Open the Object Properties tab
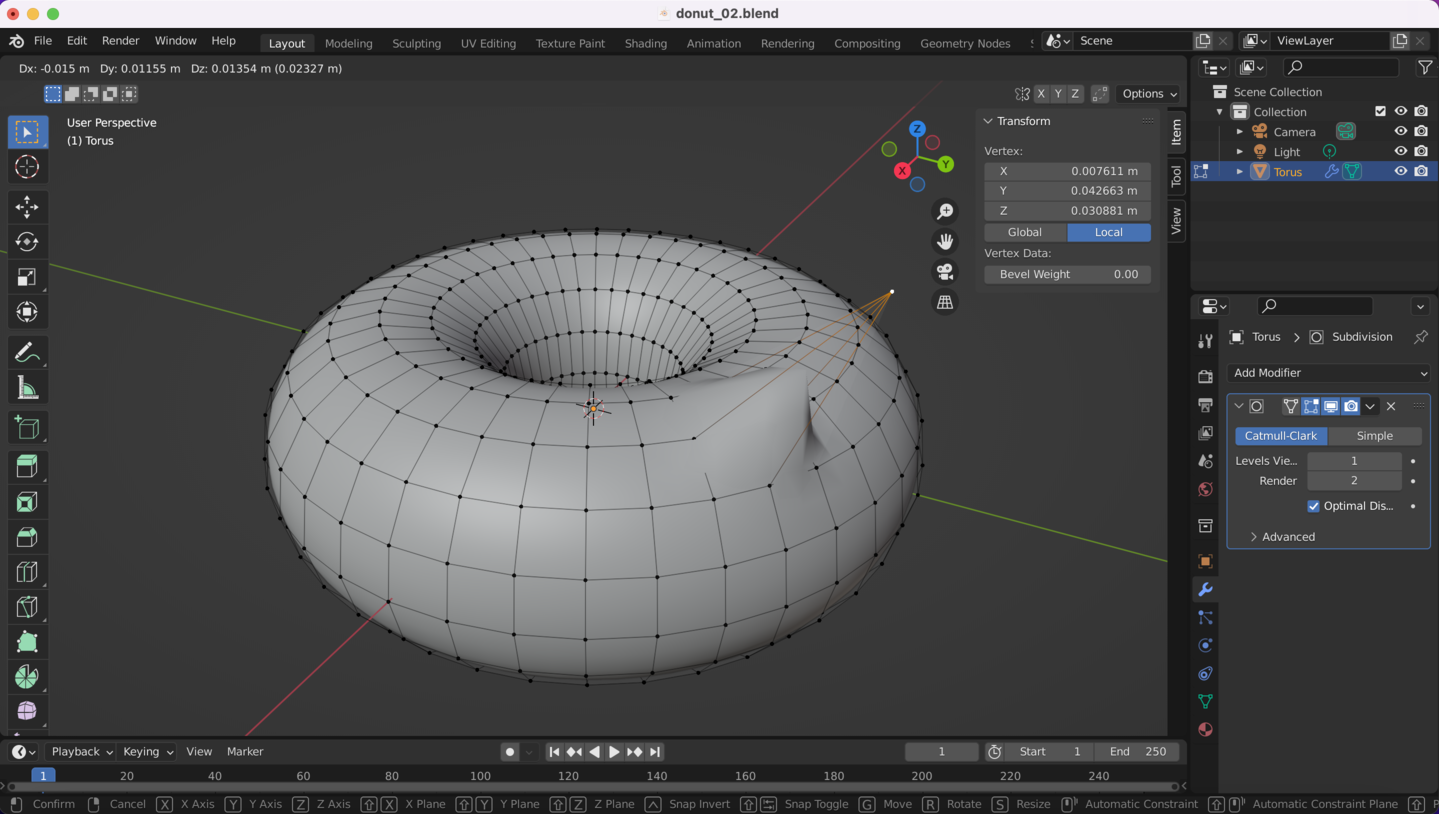 [1205, 560]
